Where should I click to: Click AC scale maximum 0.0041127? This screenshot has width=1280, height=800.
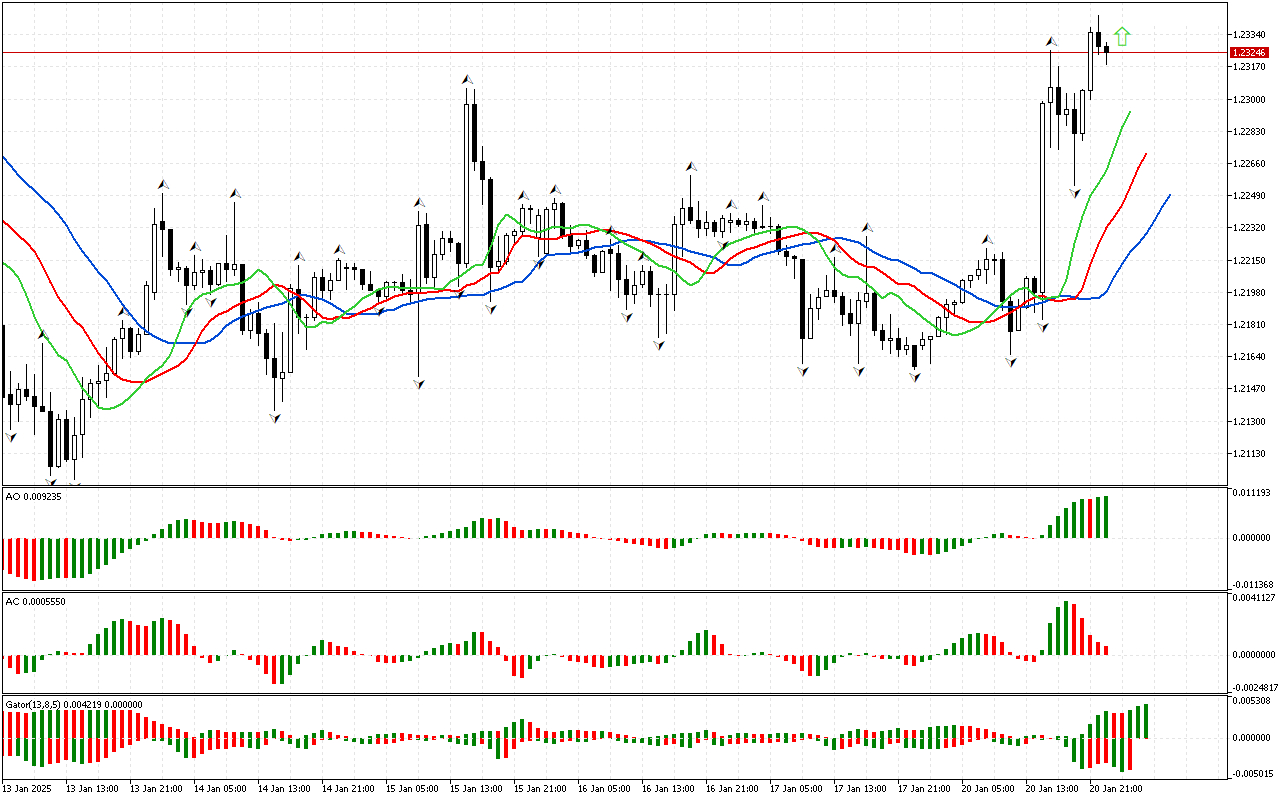click(1255, 598)
